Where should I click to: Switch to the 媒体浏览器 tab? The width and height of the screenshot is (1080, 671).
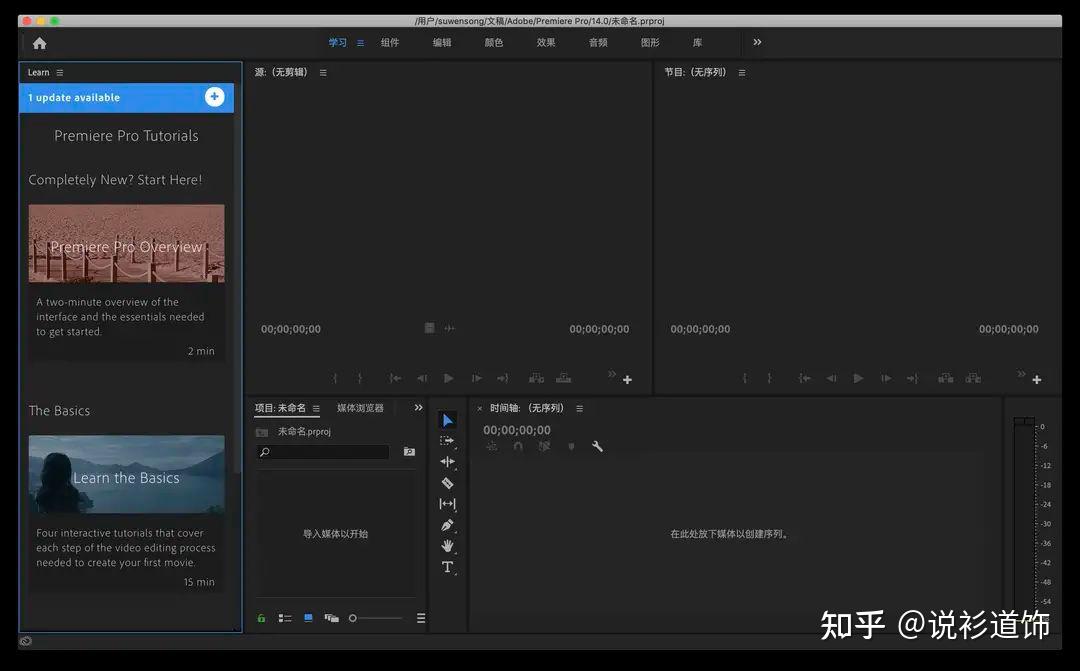tap(360, 408)
